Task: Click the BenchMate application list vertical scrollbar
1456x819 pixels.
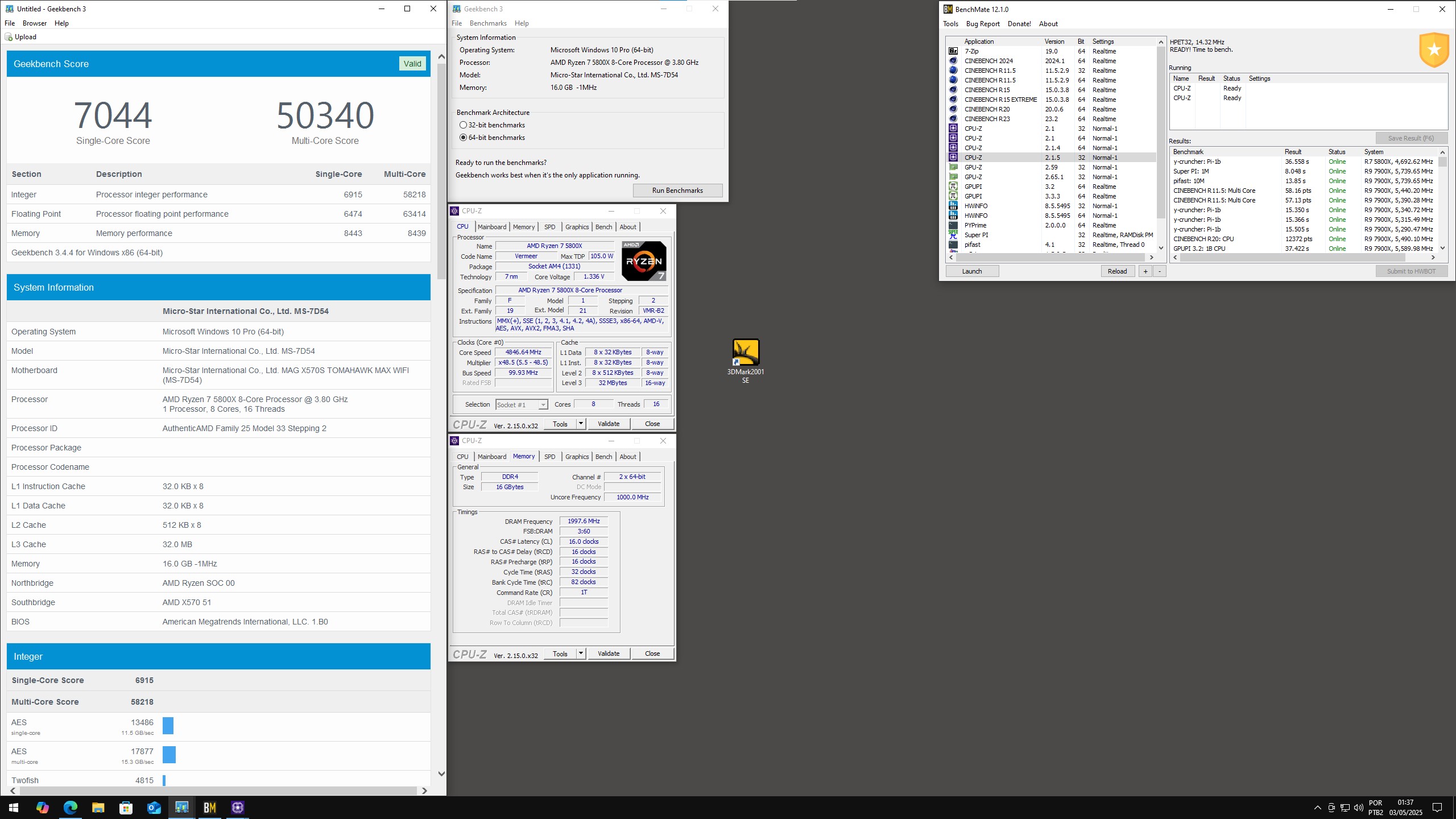Action: click(1160, 132)
